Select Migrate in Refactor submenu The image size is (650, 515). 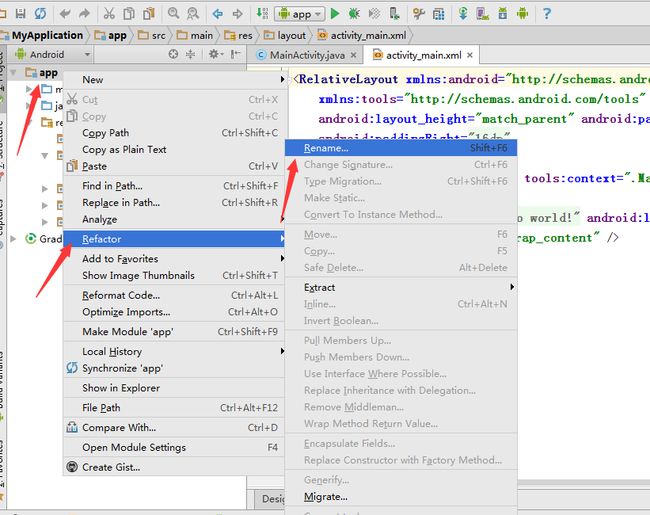401,497
